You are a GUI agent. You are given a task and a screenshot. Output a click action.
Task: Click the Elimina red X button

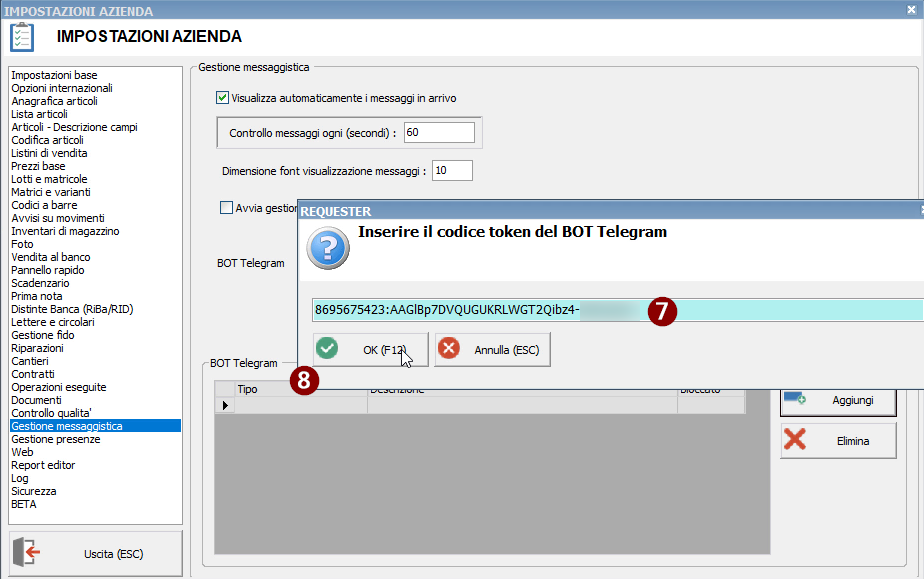click(x=838, y=440)
